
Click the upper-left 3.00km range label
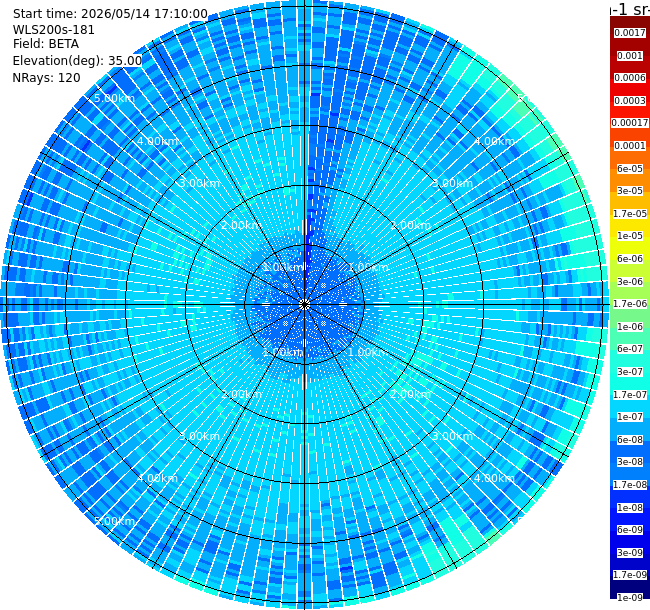pos(199,183)
